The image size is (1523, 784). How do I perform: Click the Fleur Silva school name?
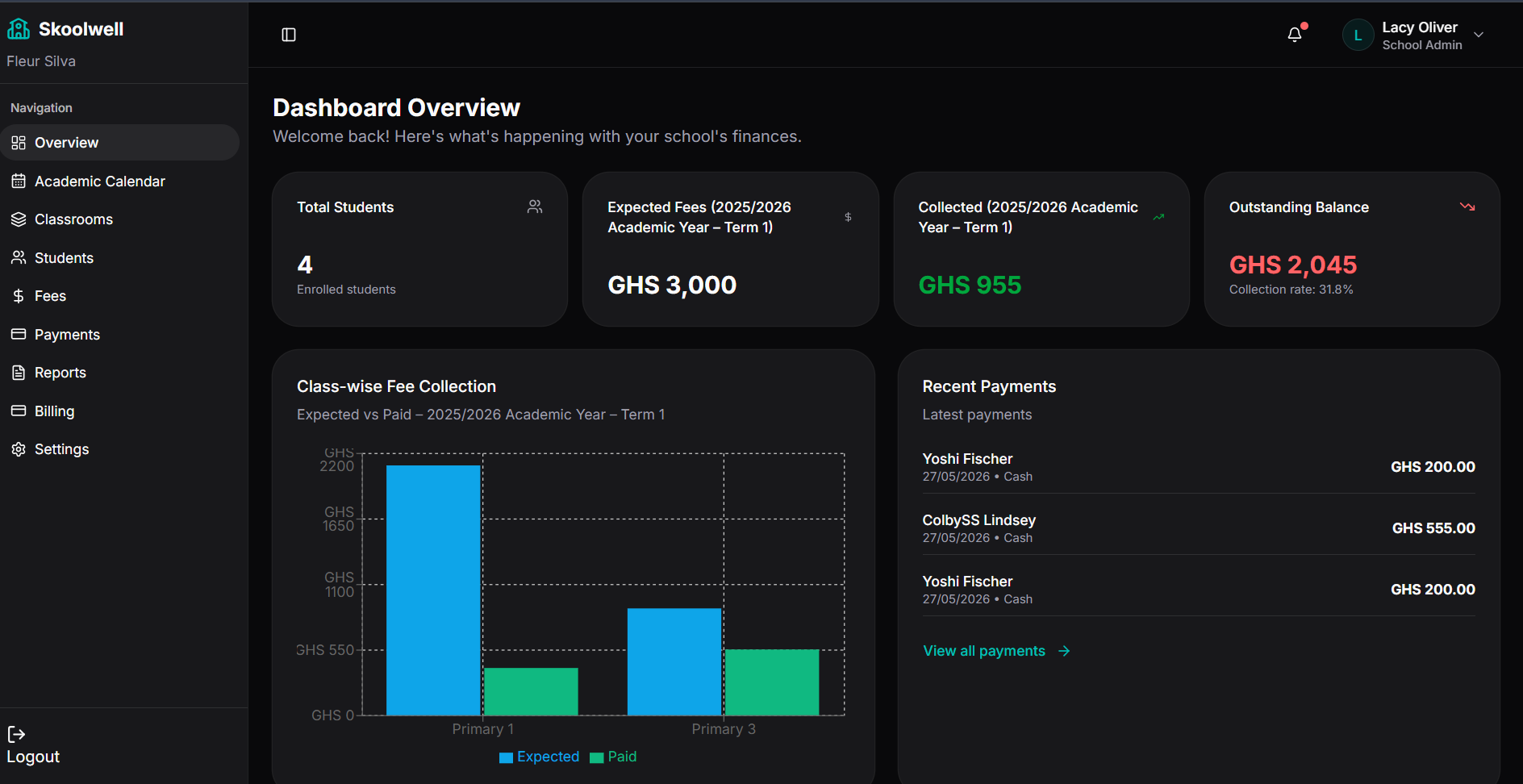point(41,61)
